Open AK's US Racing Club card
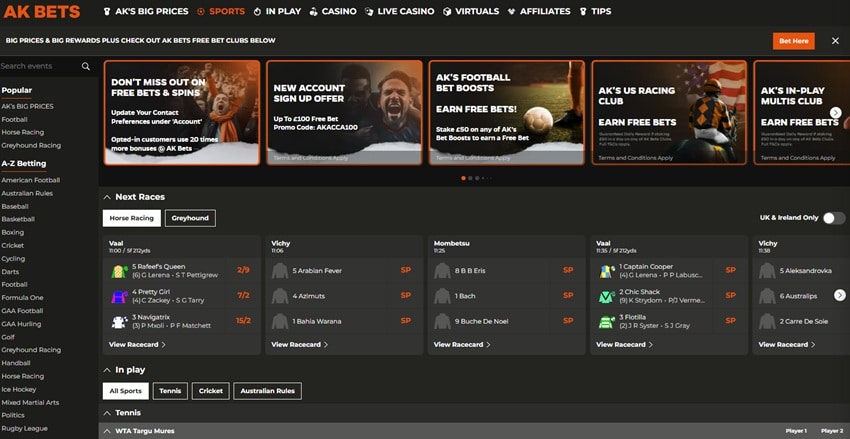Viewport: 850px width, 439px height. (x=669, y=113)
